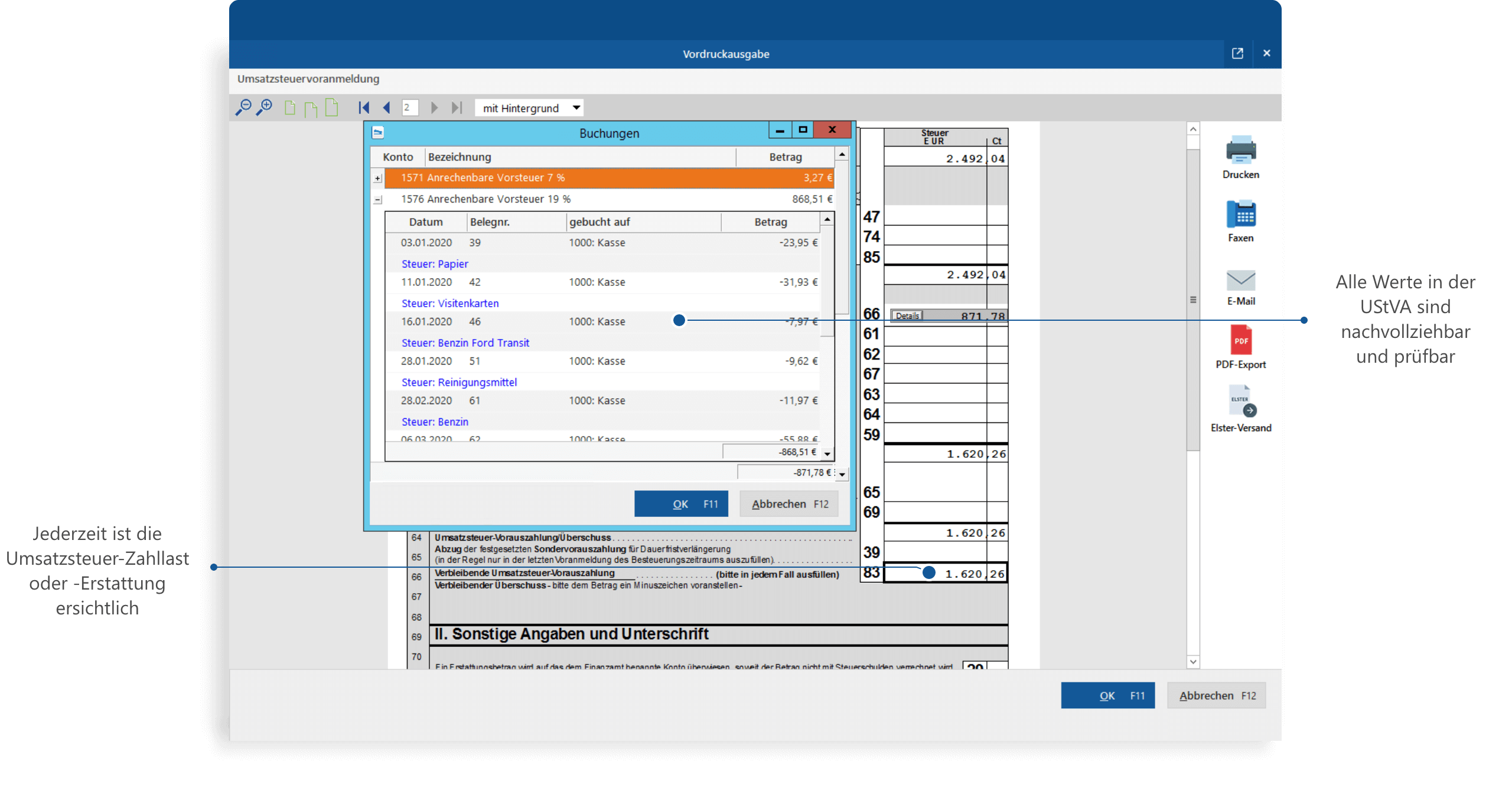
Task: Click the total -871,78 € field
Action: (786, 473)
